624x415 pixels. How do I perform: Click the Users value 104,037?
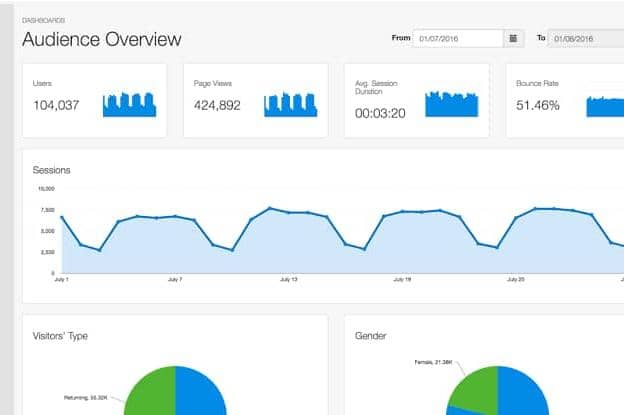click(x=56, y=105)
